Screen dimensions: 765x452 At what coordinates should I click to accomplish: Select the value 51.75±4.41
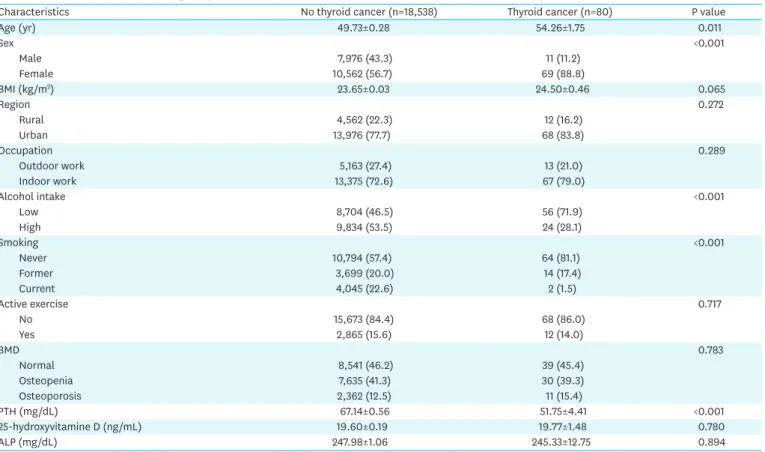563,411
